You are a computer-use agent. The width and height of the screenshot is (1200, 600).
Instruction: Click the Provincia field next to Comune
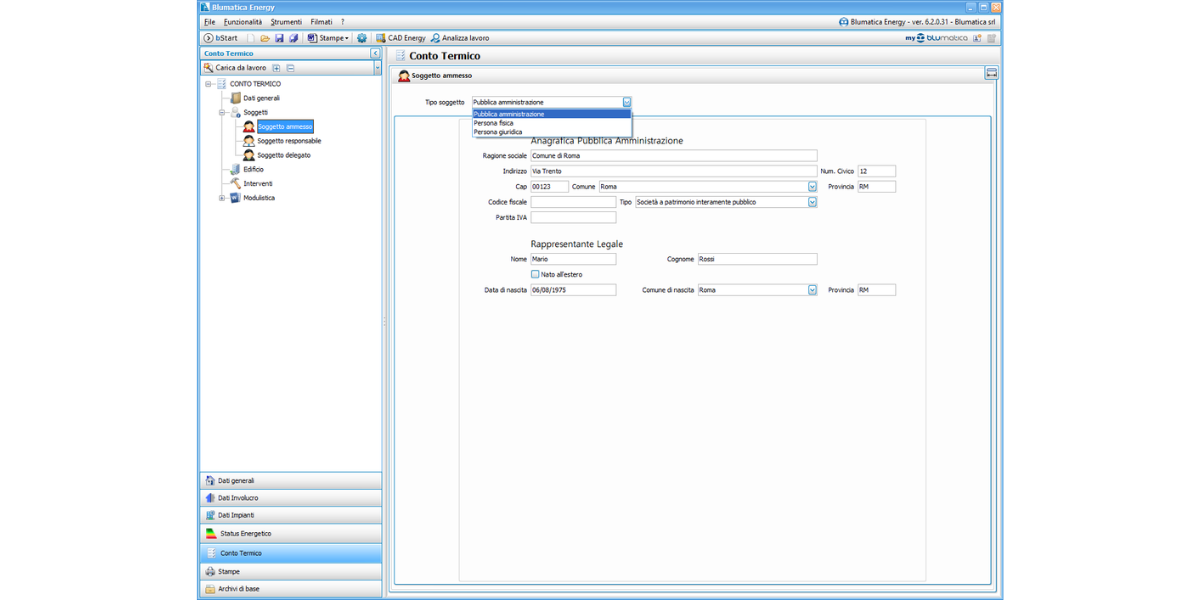pyautogui.click(x=877, y=187)
